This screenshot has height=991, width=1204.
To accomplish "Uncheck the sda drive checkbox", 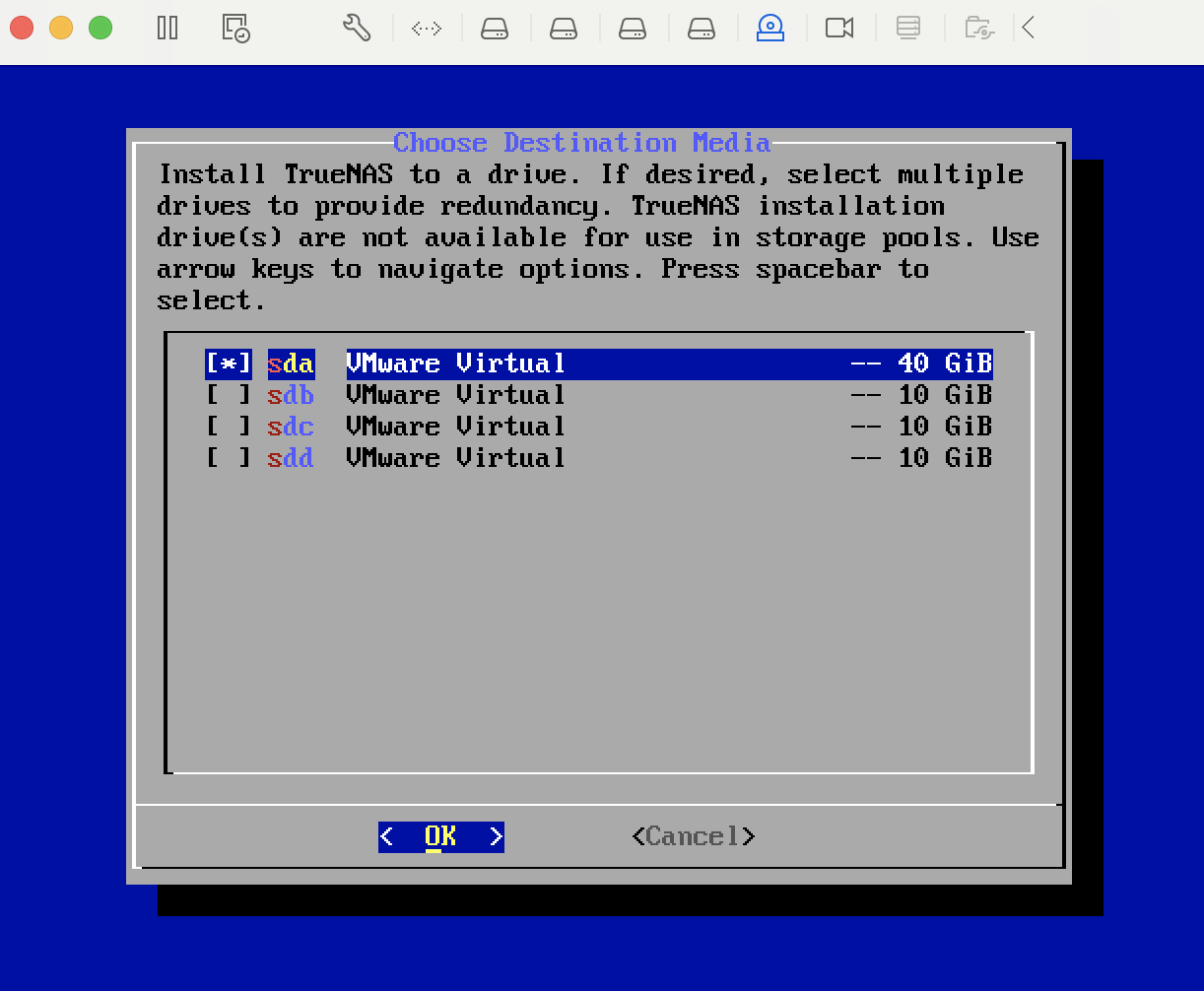I will click(x=229, y=363).
